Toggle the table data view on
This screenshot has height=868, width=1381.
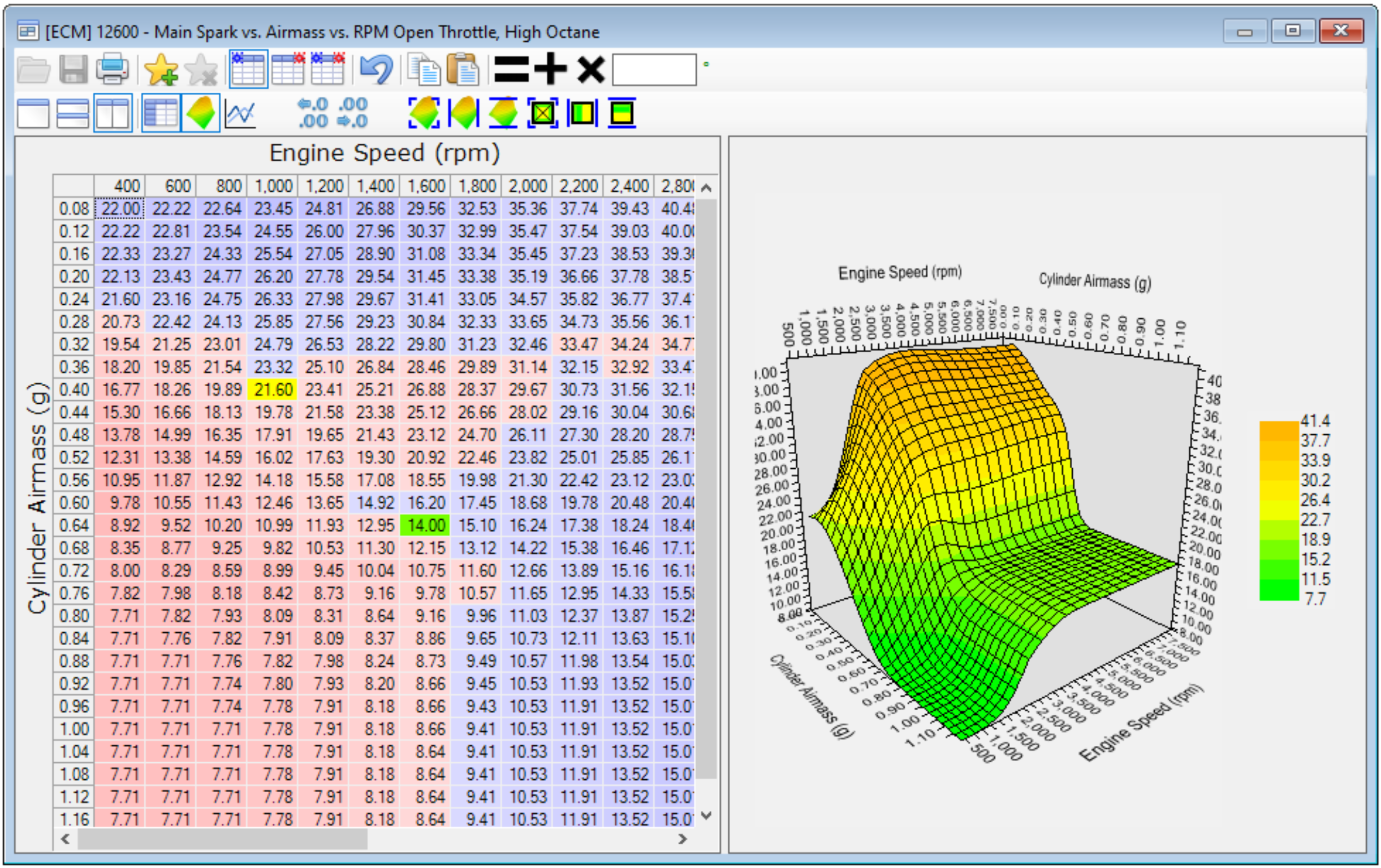161,114
